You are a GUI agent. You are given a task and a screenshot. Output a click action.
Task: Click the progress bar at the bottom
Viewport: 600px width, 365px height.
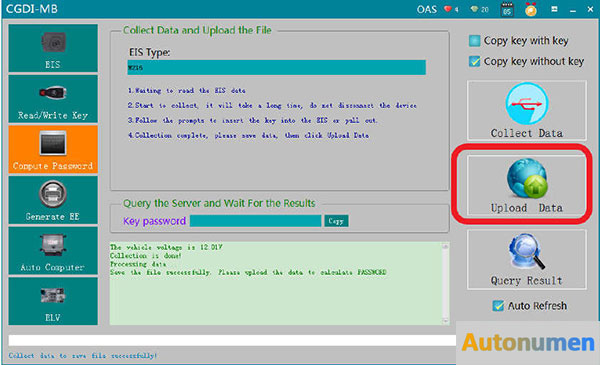pyautogui.click(x=232, y=340)
